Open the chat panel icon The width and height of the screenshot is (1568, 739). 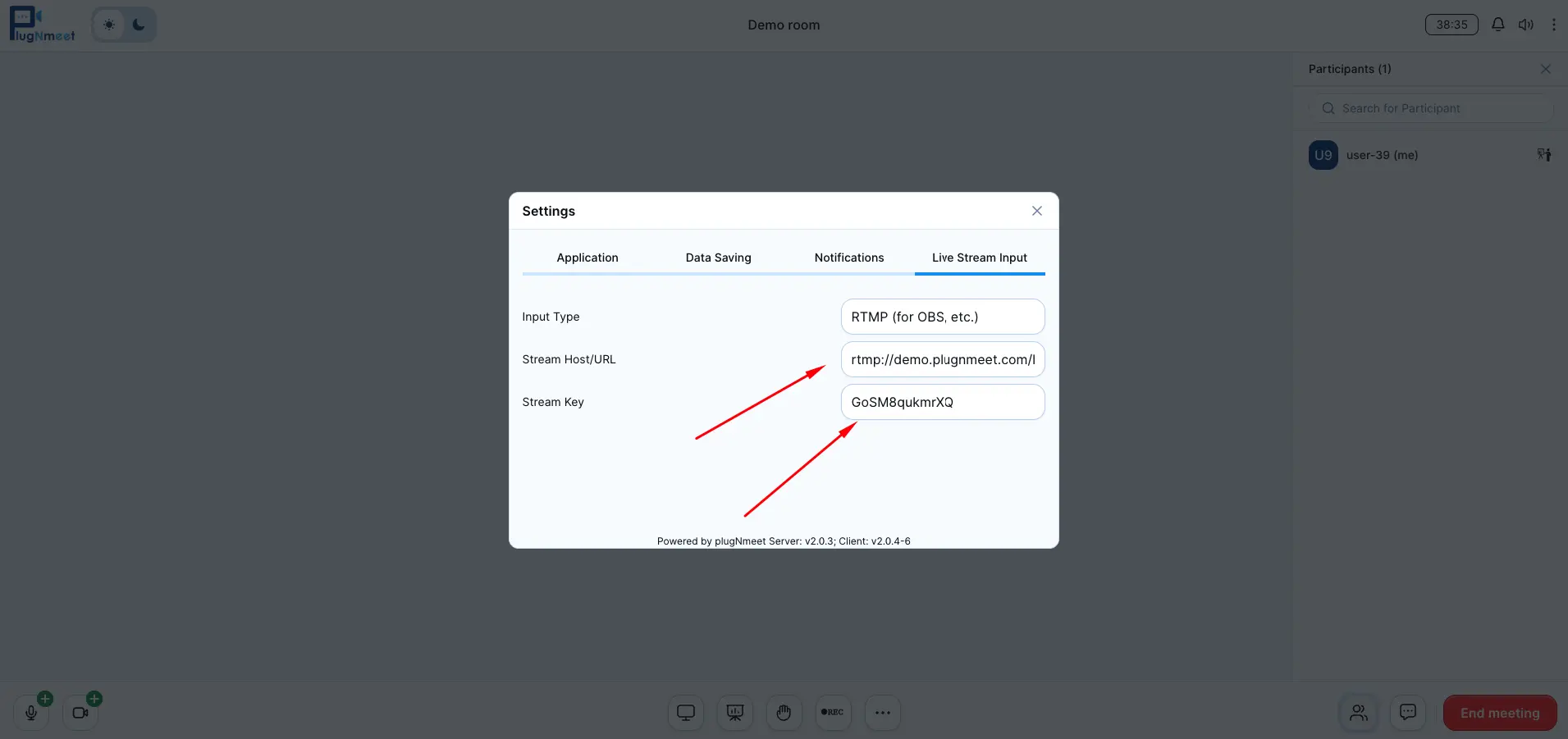coord(1408,712)
